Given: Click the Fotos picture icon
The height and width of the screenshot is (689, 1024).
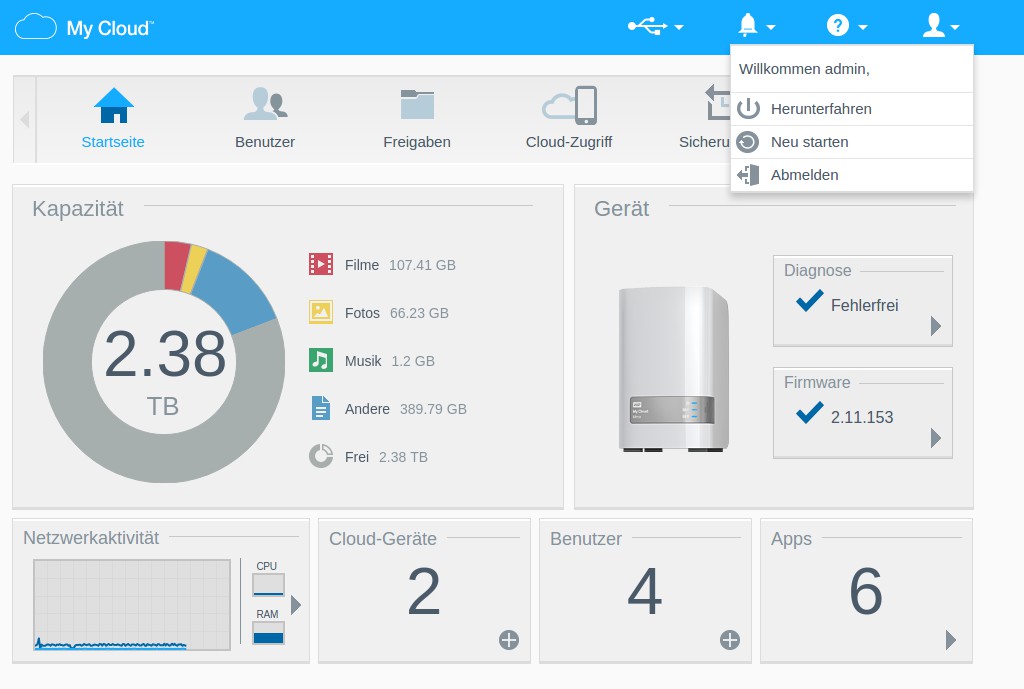Looking at the screenshot, I should tap(321, 312).
